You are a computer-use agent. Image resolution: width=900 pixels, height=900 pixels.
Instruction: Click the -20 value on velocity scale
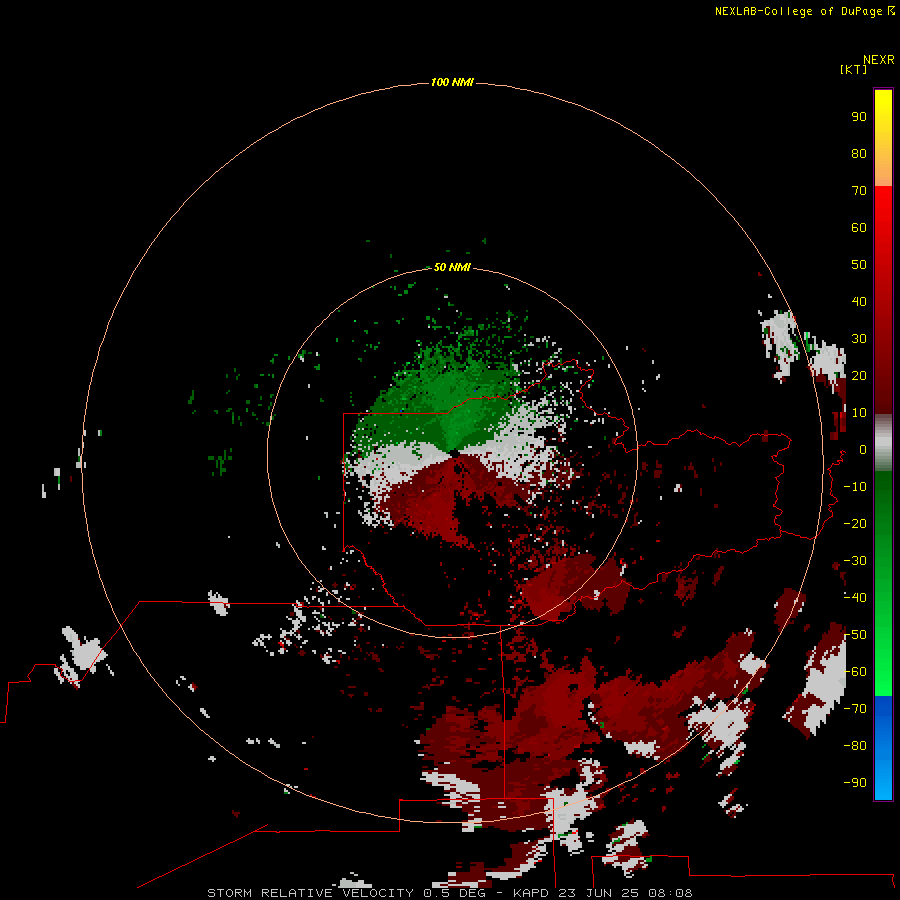(855, 523)
